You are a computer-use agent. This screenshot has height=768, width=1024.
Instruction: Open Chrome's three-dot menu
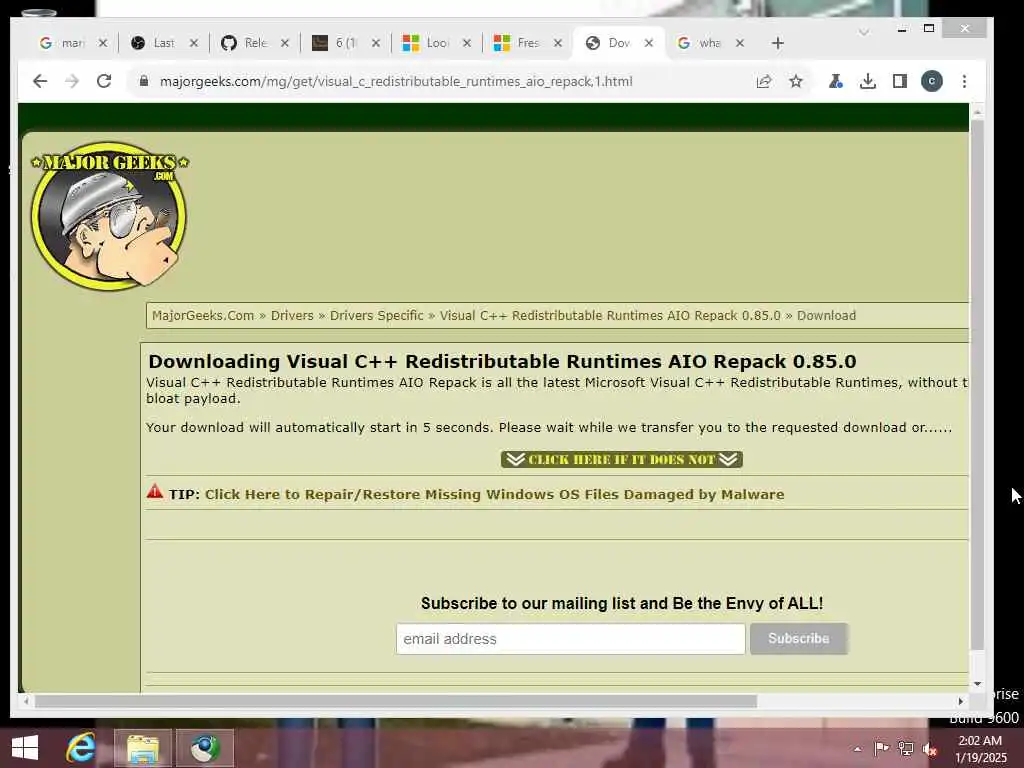click(x=964, y=81)
